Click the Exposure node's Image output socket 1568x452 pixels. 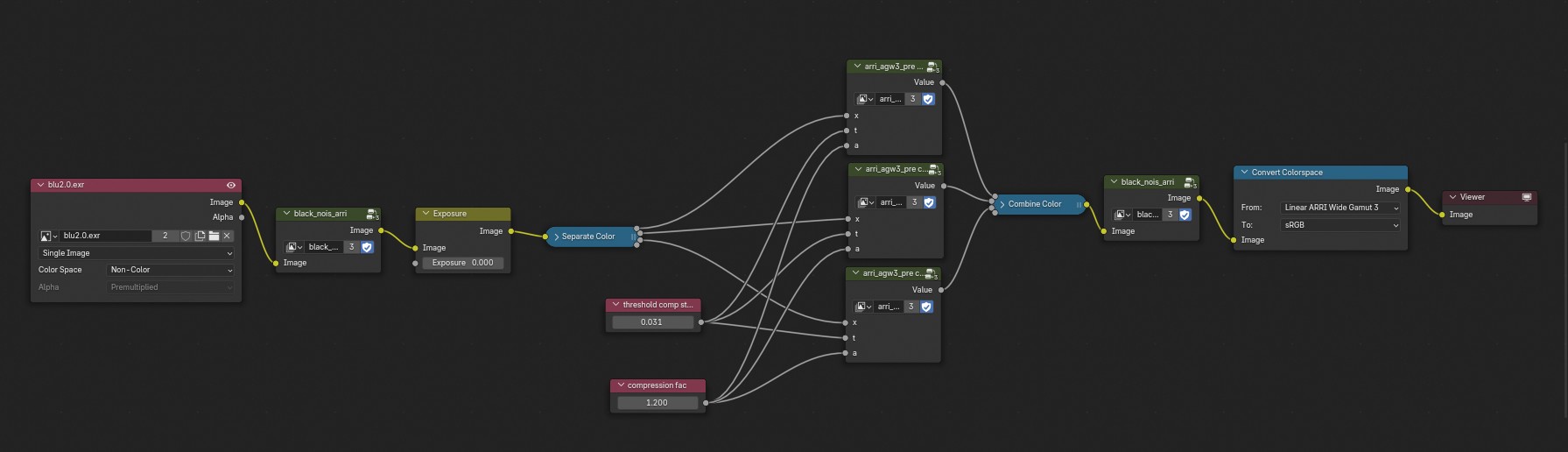[511, 231]
